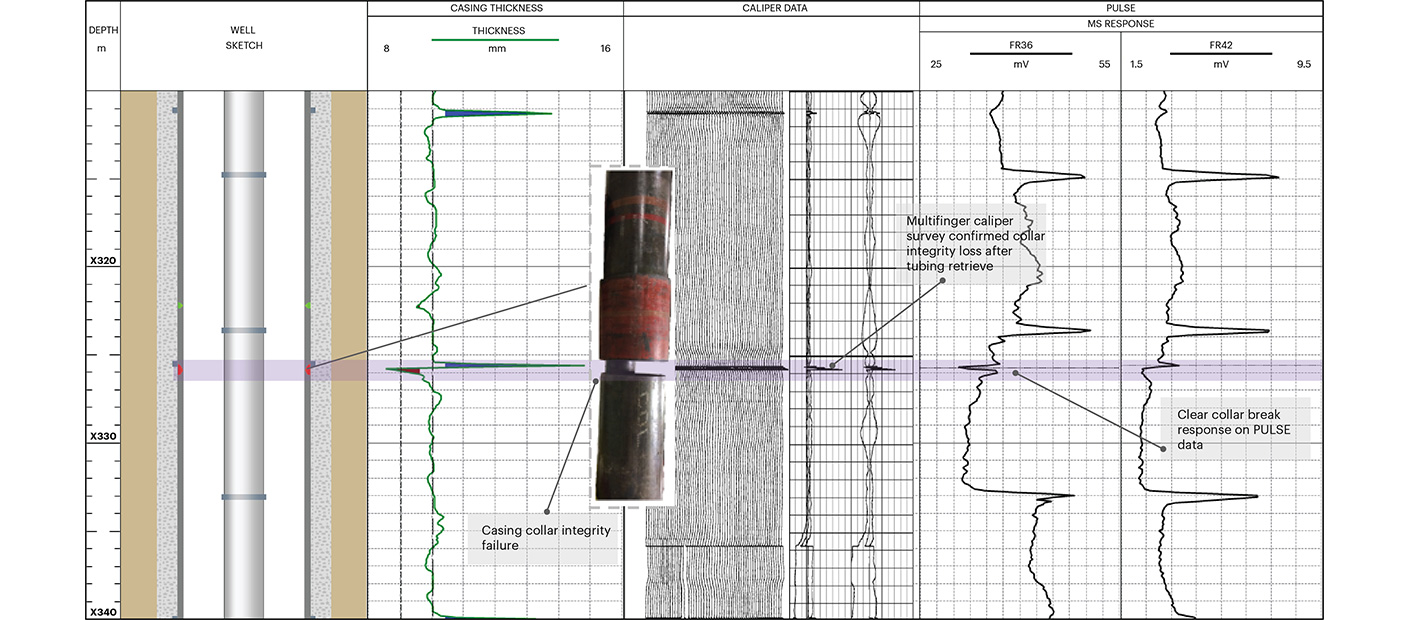
Task: Click the FR36 curve legend label
Action: tap(1019, 45)
